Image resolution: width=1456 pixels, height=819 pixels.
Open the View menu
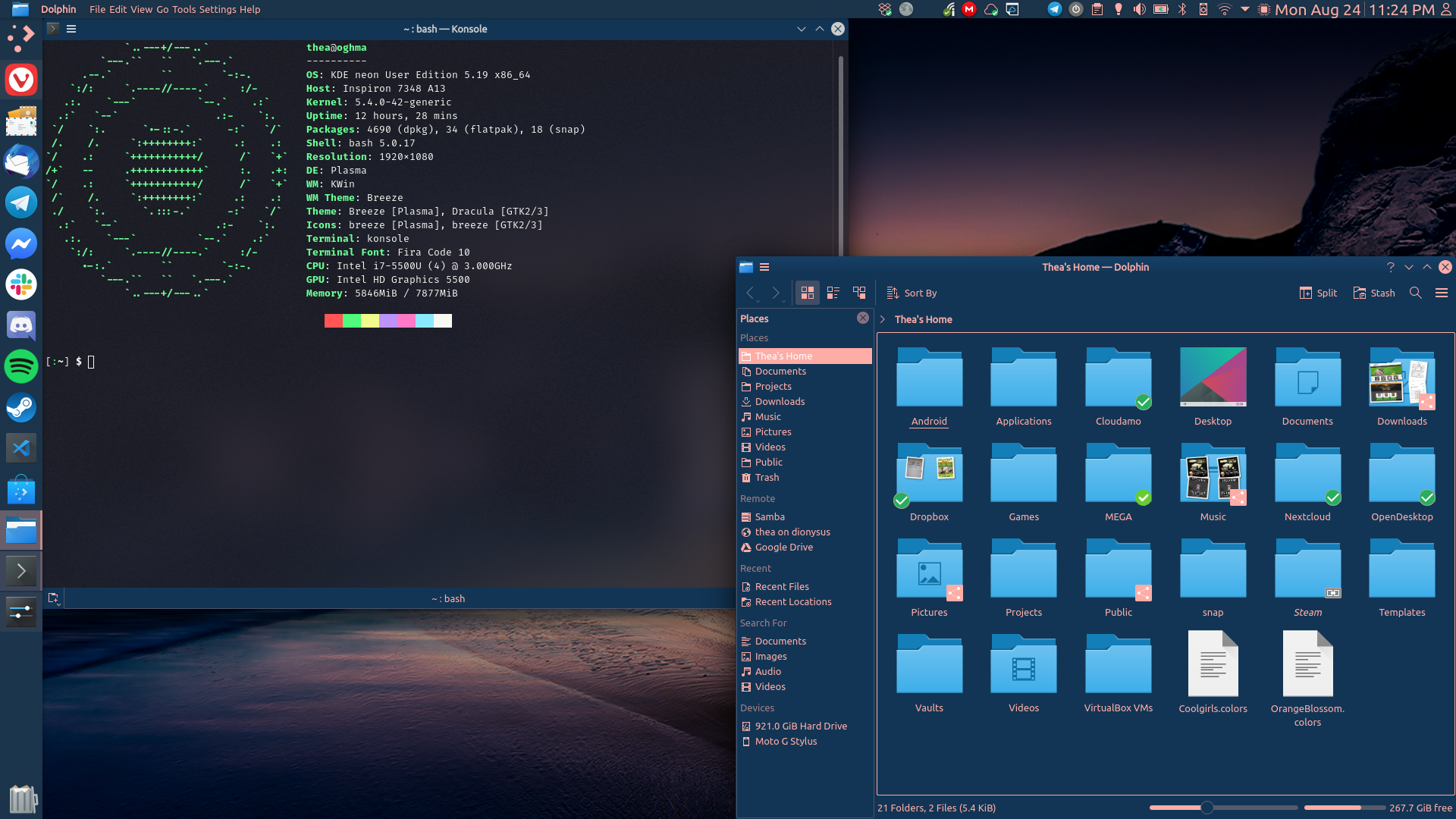[x=141, y=9]
